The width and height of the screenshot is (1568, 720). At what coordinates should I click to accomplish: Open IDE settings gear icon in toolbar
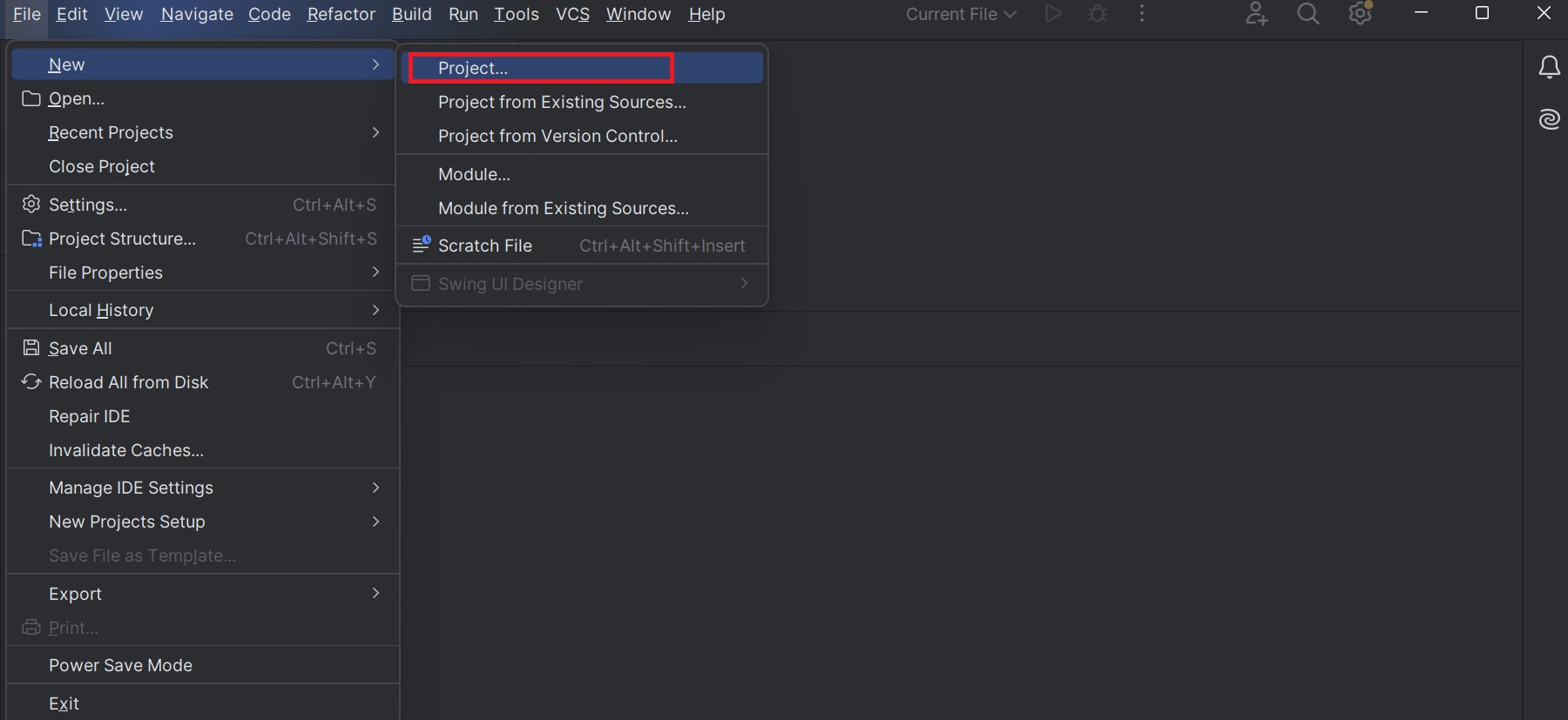point(1360,14)
